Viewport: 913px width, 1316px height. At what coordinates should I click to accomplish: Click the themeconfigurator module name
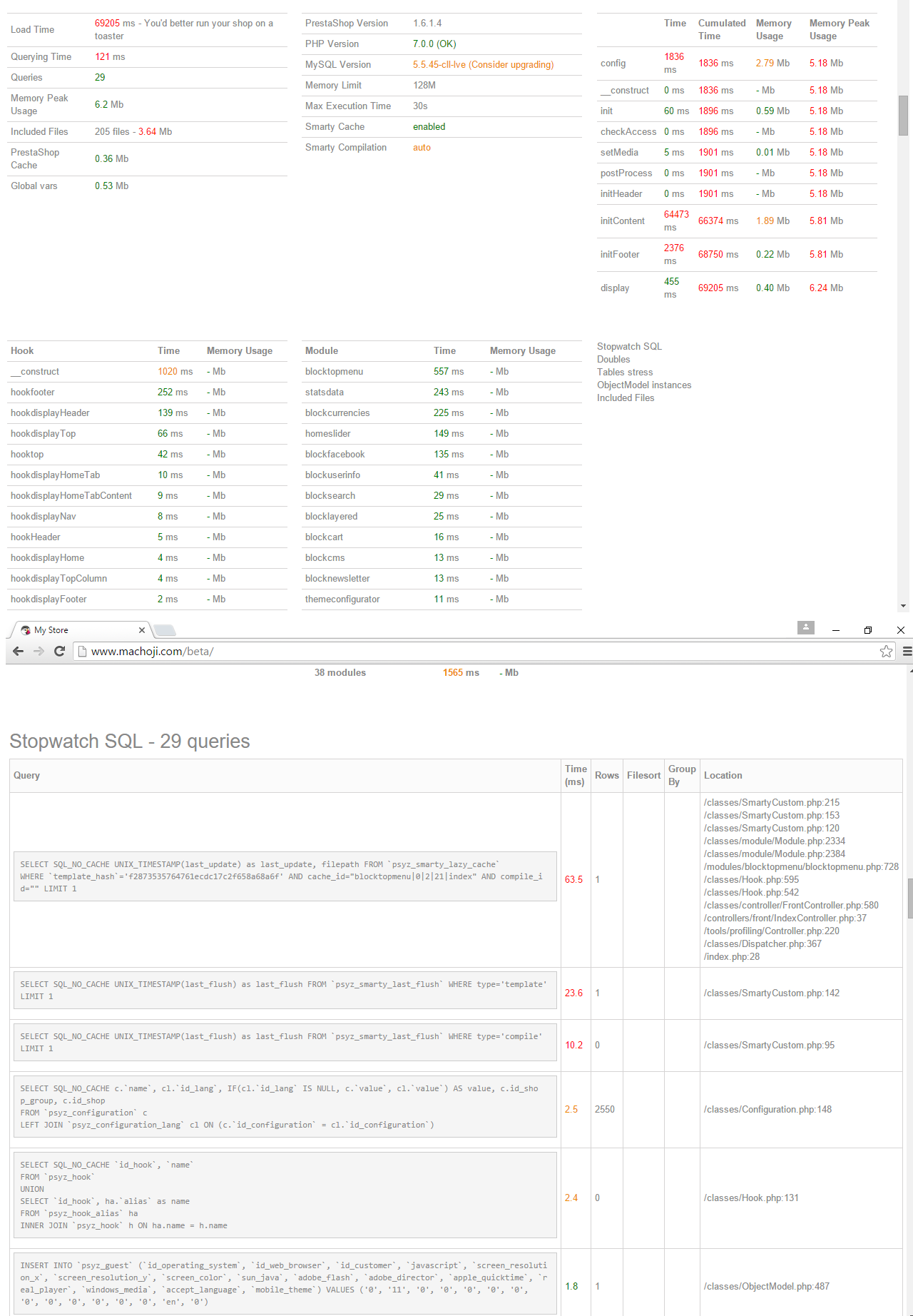click(342, 599)
